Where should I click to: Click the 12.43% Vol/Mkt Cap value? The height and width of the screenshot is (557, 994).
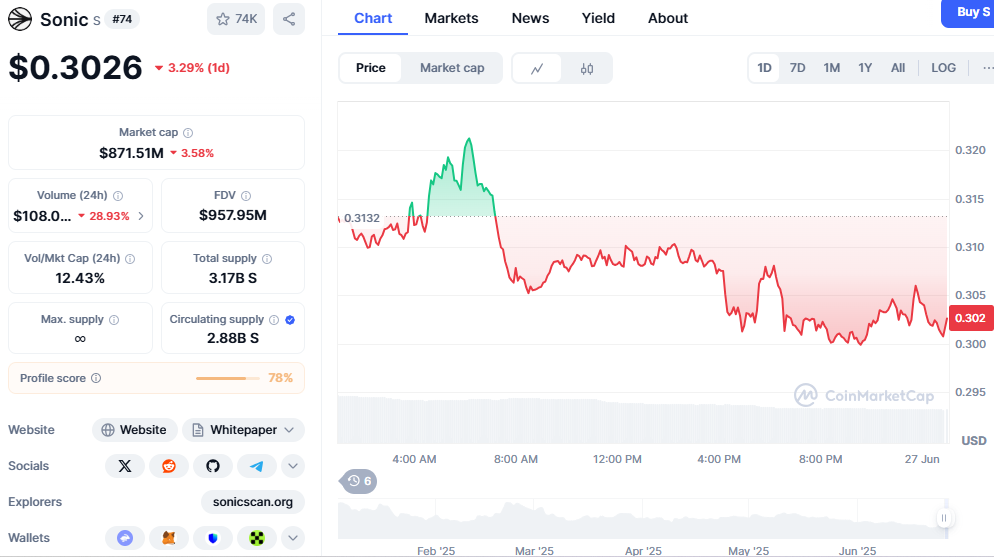80,278
